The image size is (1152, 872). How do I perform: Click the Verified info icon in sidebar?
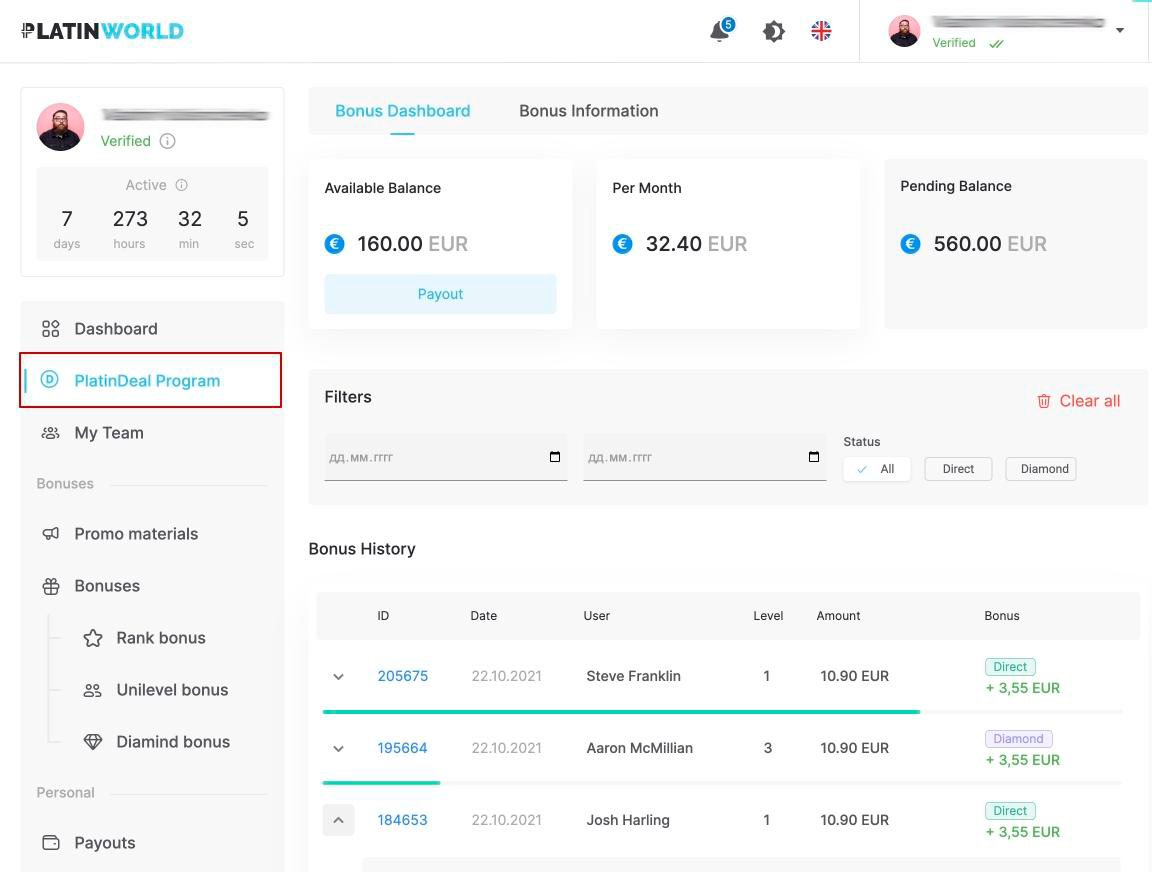tap(168, 141)
